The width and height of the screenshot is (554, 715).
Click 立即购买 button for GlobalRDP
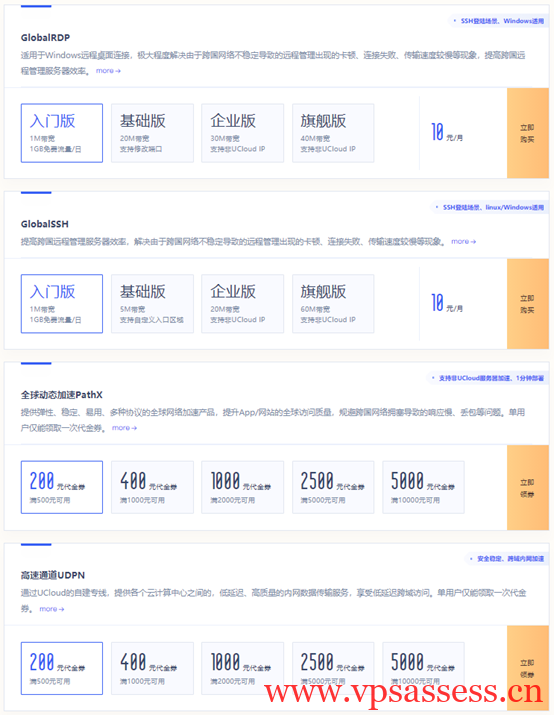click(528, 133)
